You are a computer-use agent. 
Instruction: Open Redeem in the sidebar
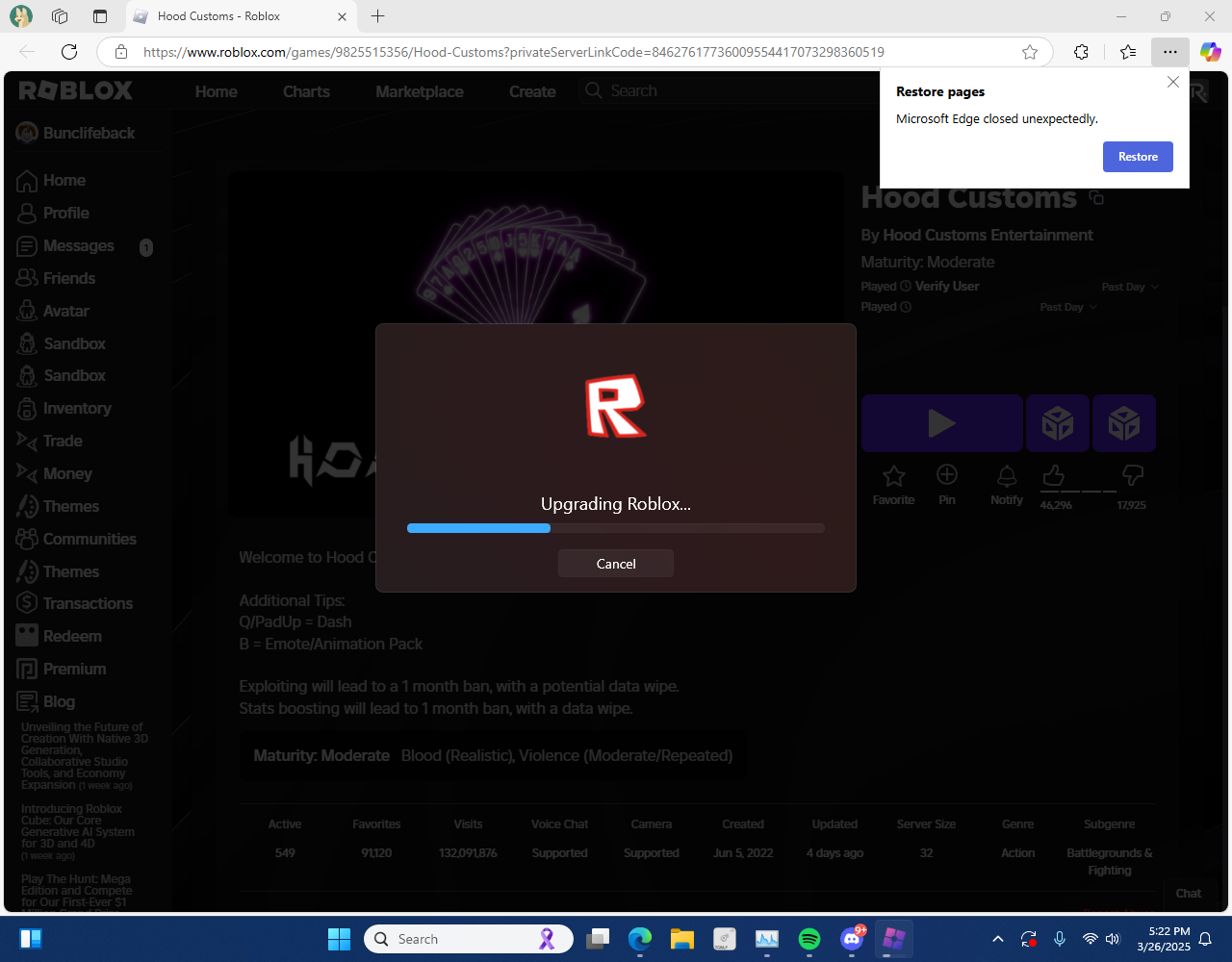coord(59,636)
